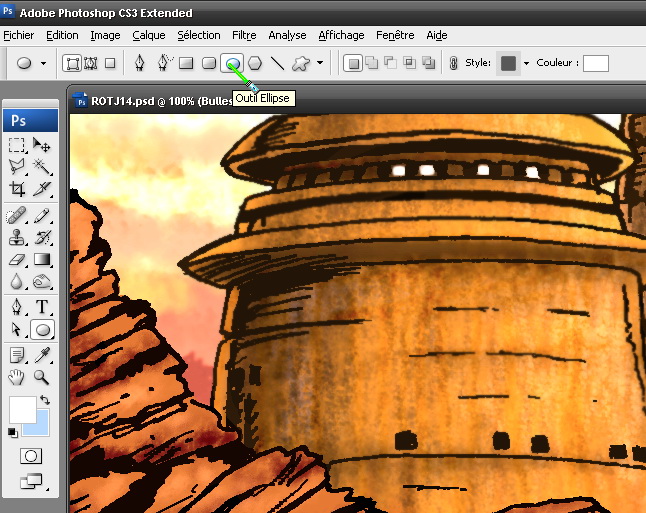Select the Clone Stamp tool
This screenshot has height=513, width=646.
click(16, 238)
